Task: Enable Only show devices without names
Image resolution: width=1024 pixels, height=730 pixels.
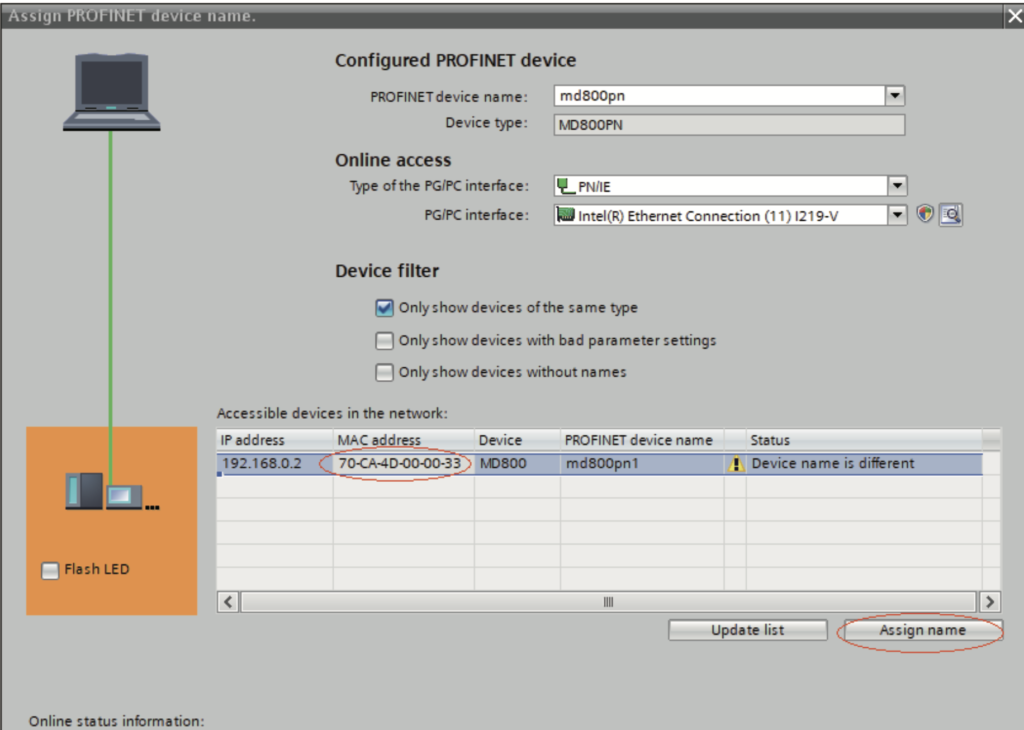Action: point(385,372)
